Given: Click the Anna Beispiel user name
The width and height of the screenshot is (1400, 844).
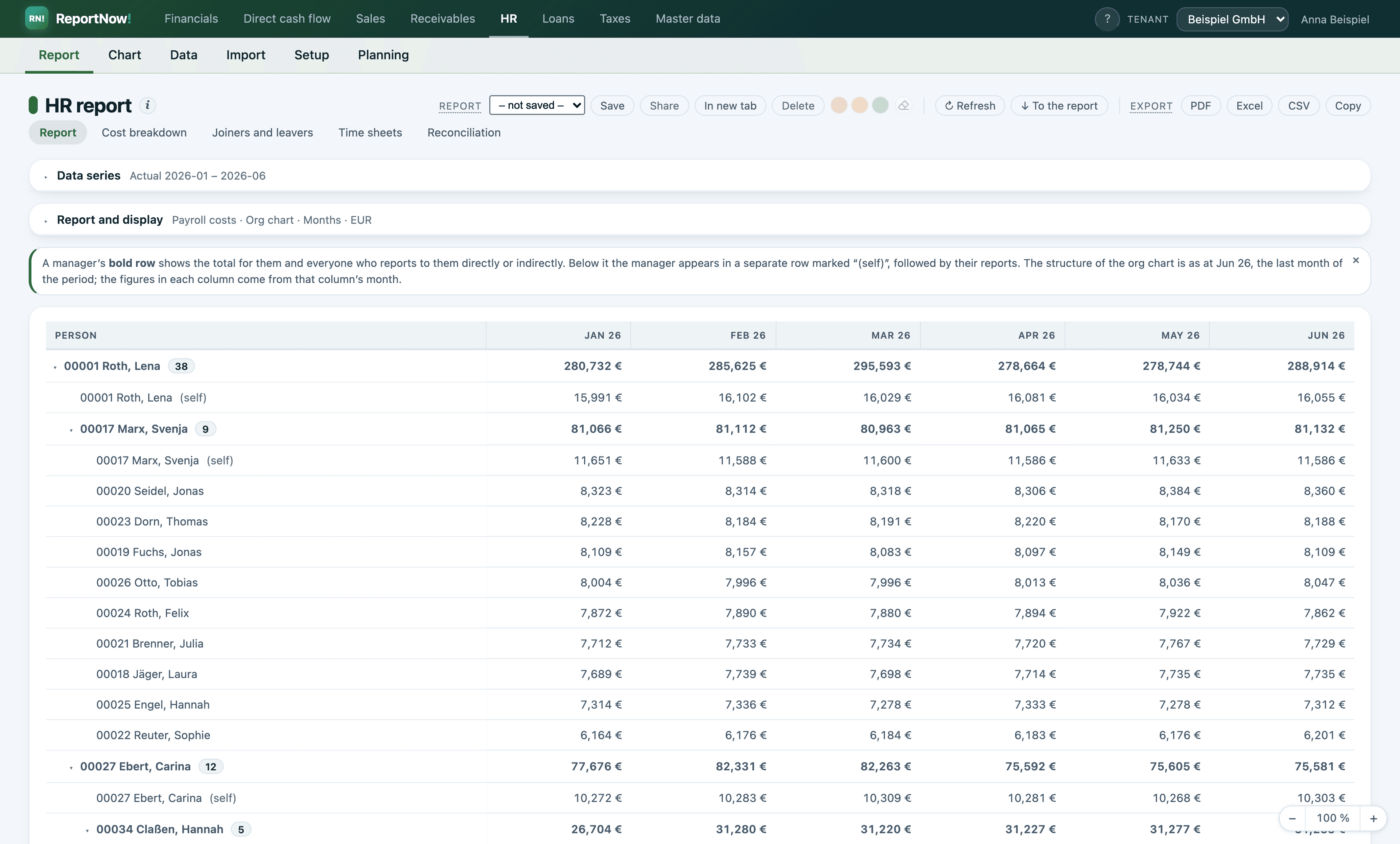Looking at the screenshot, I should click(x=1335, y=19).
